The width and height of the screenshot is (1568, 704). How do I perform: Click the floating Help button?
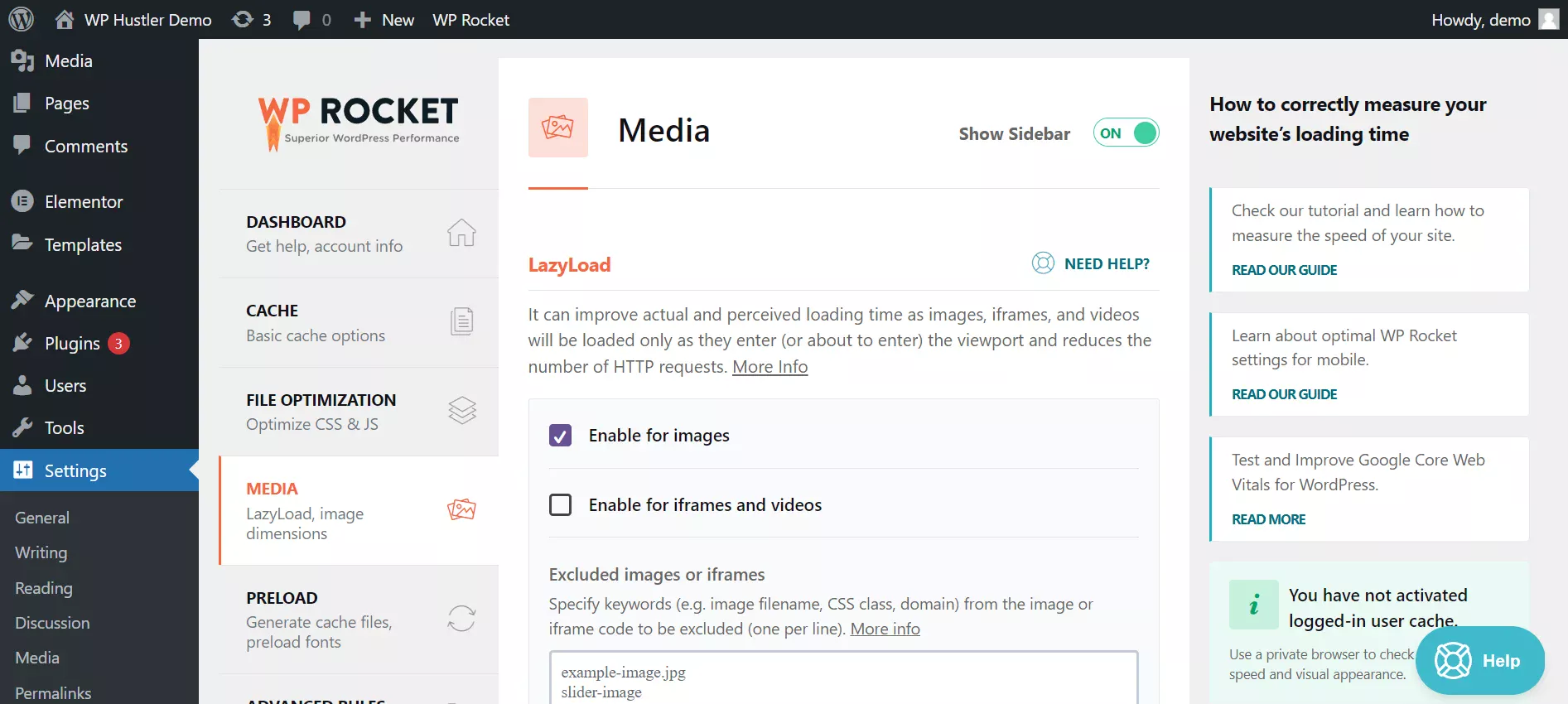tap(1479, 660)
